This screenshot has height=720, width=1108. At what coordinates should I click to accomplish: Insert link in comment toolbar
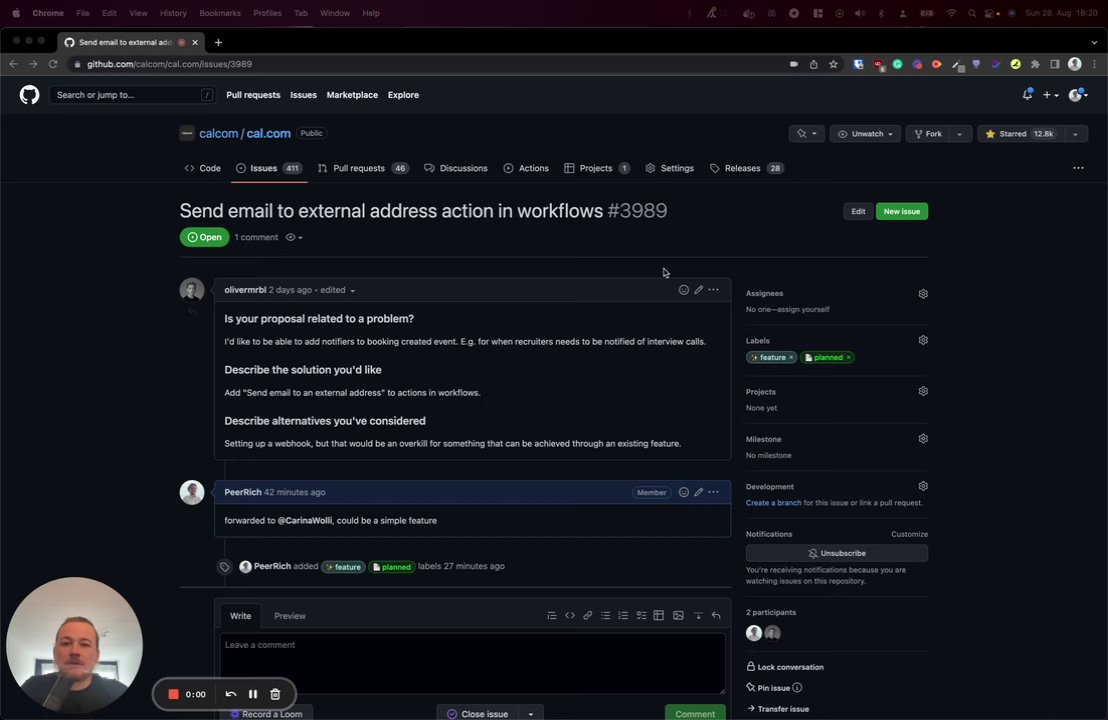[x=587, y=615]
